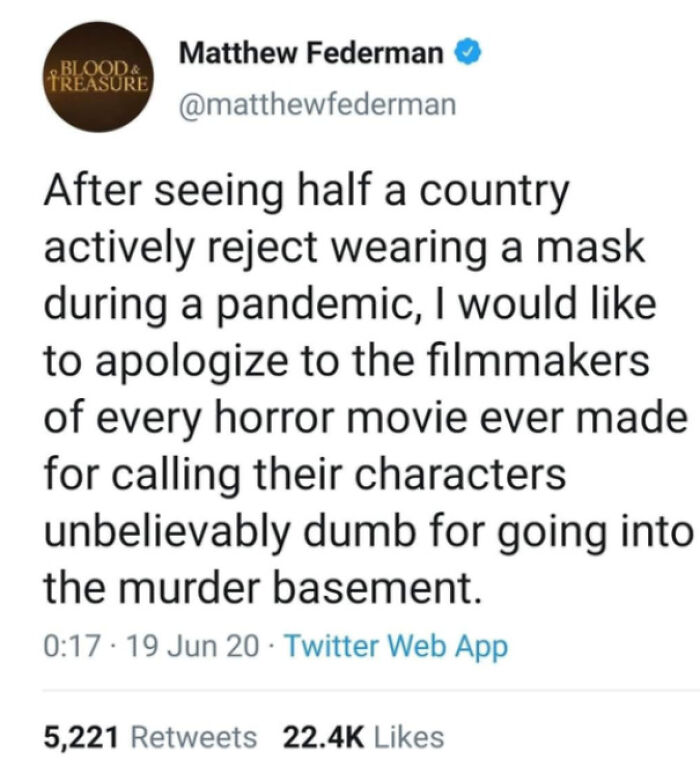Open the Likes label list
The image size is (700, 766).
409,737
